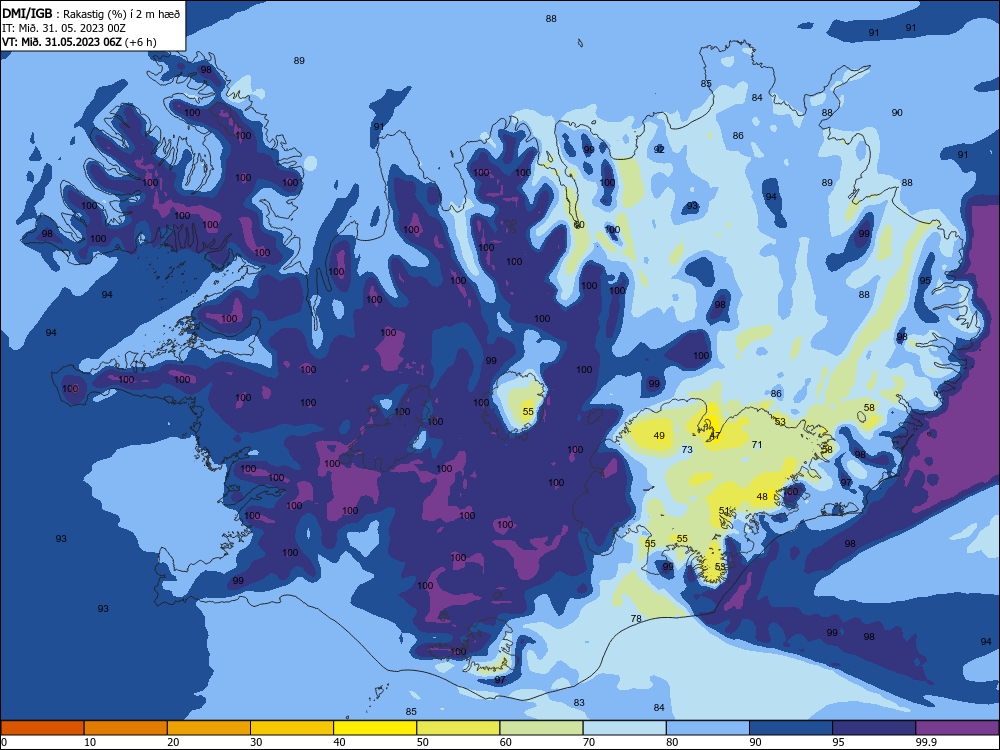Click the 90–95 medium blue legend swatch

tap(791, 728)
